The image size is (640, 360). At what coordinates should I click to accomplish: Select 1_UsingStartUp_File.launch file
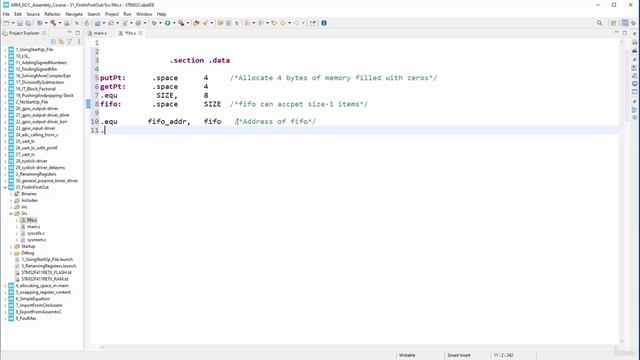tap(47, 260)
